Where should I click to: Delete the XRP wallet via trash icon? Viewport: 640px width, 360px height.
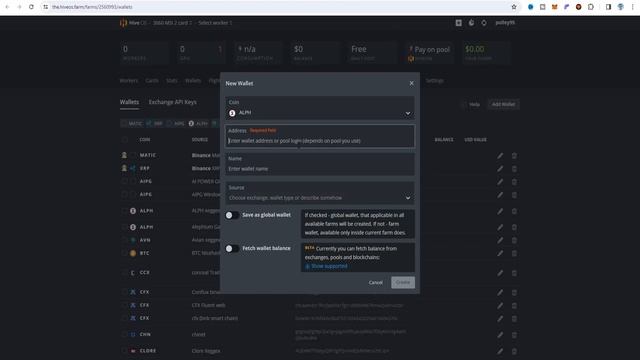coord(514,169)
